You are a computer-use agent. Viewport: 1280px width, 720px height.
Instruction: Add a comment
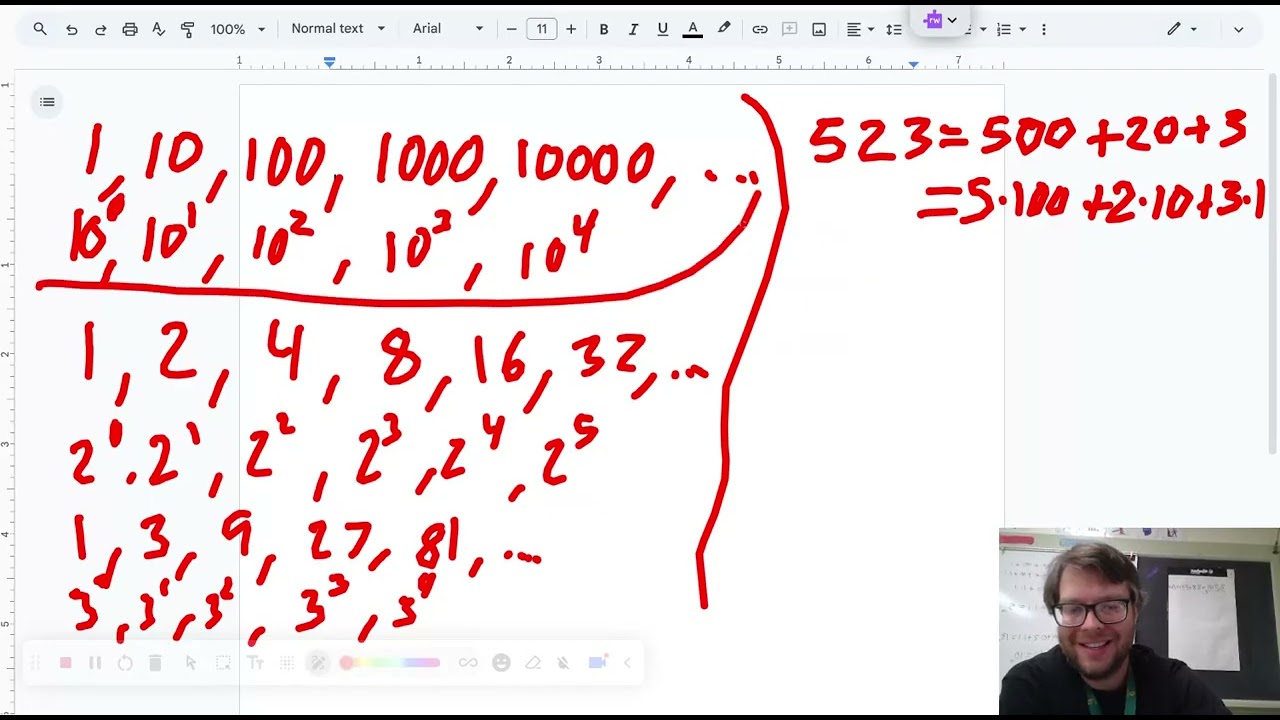789,29
